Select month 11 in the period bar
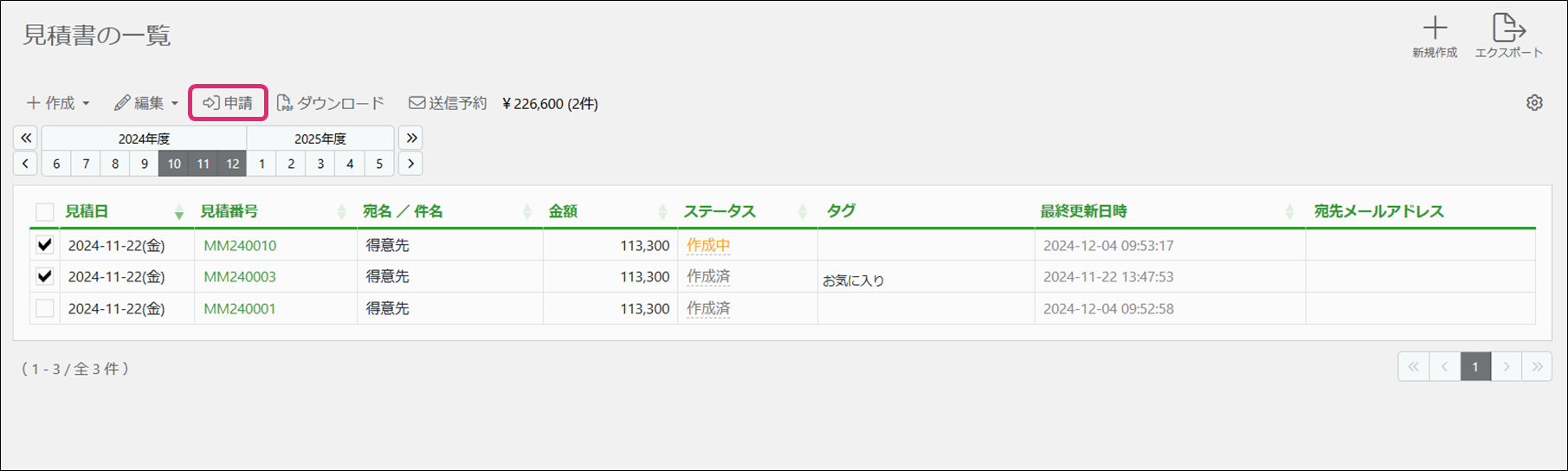 203,164
